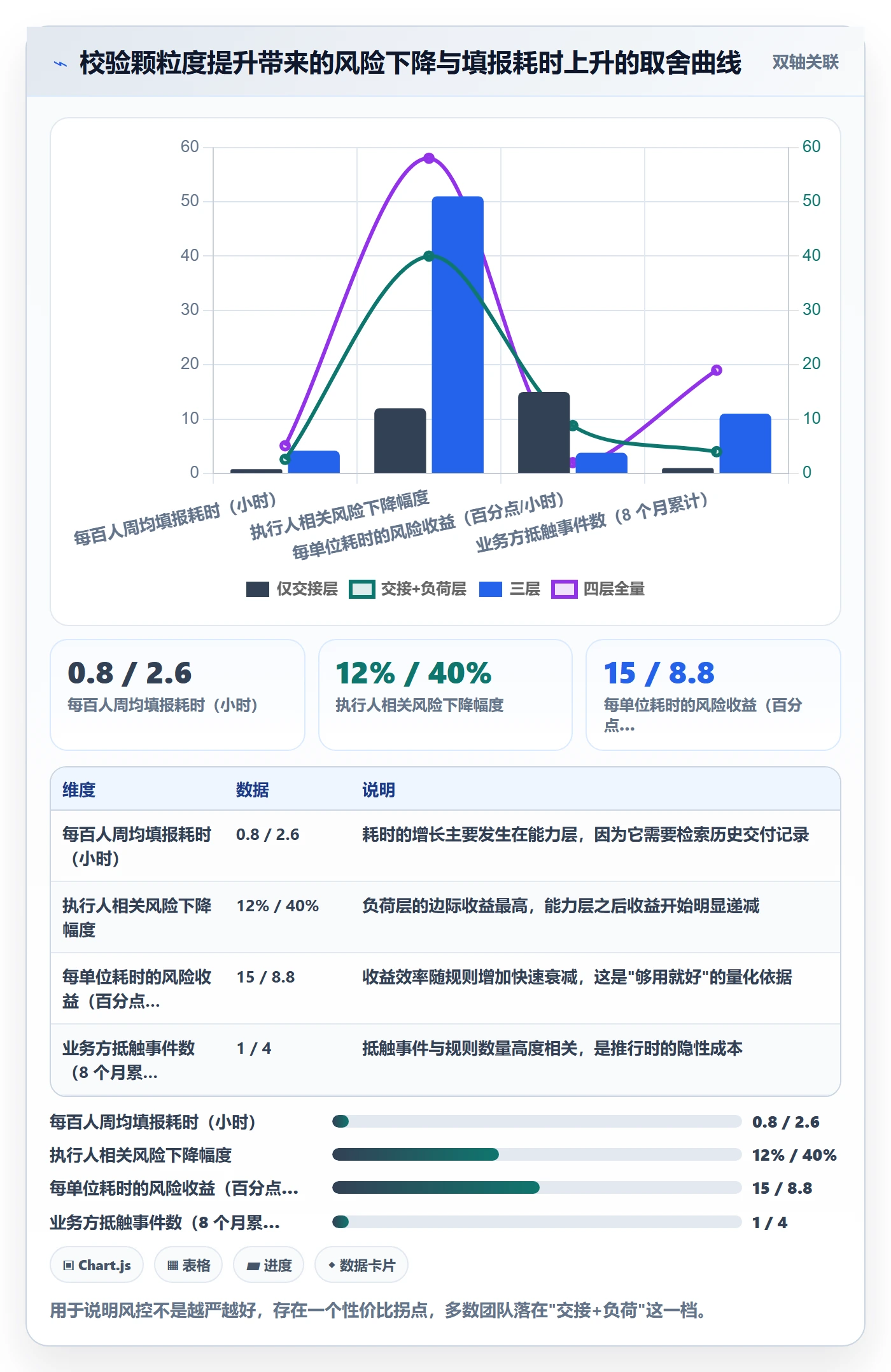Click the 表格 tag
891x1372 pixels.
click(x=188, y=1265)
